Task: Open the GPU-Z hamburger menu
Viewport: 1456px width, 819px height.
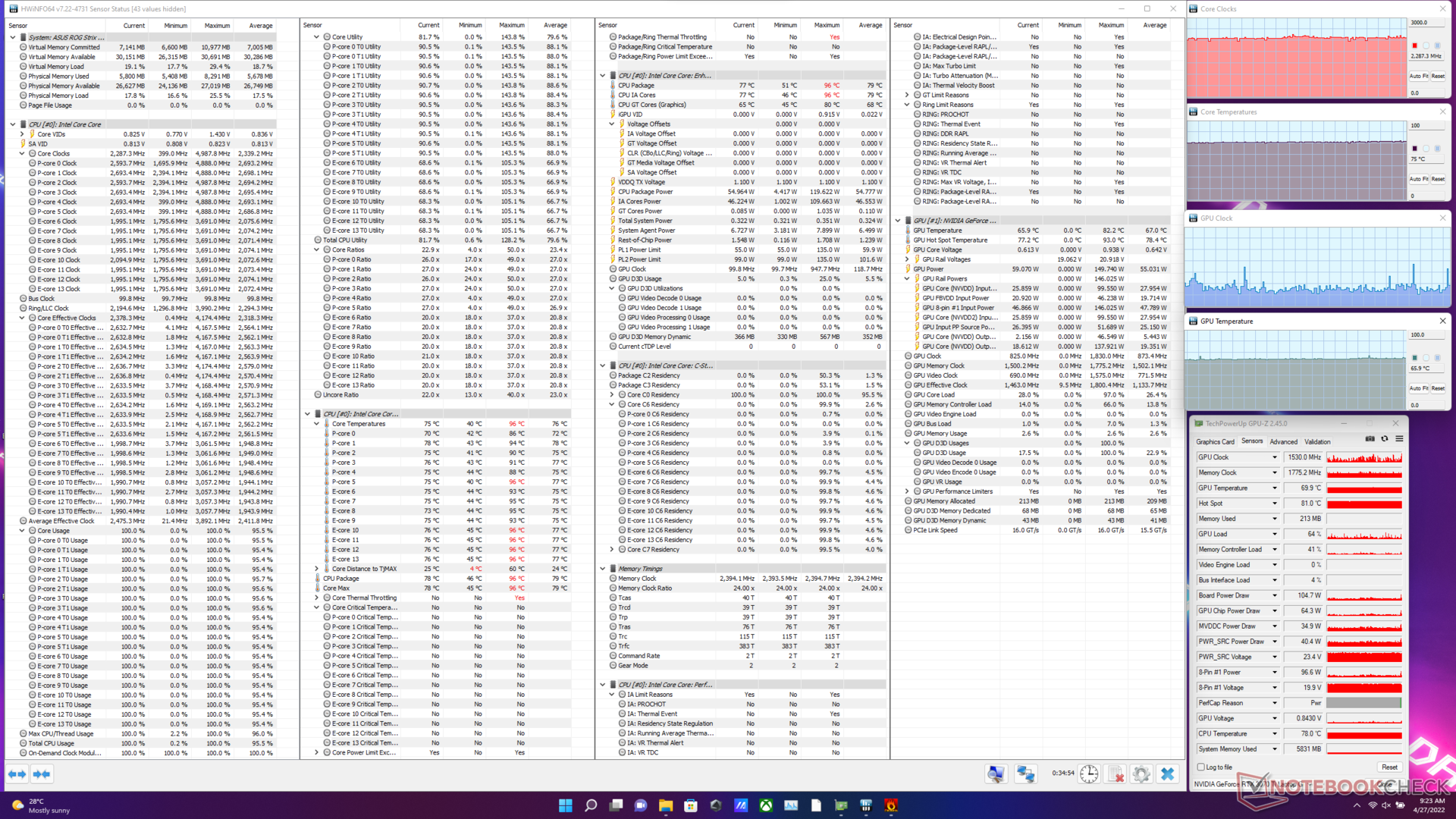Action: (1399, 439)
